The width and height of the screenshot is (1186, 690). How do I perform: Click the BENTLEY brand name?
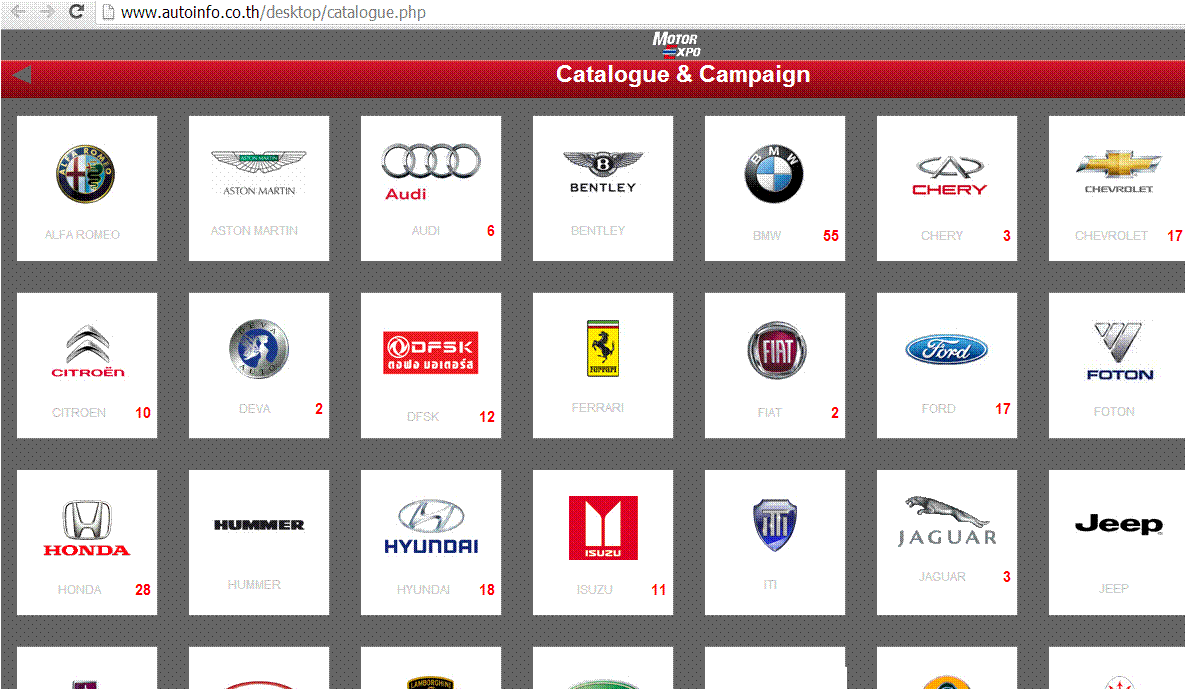coord(598,231)
